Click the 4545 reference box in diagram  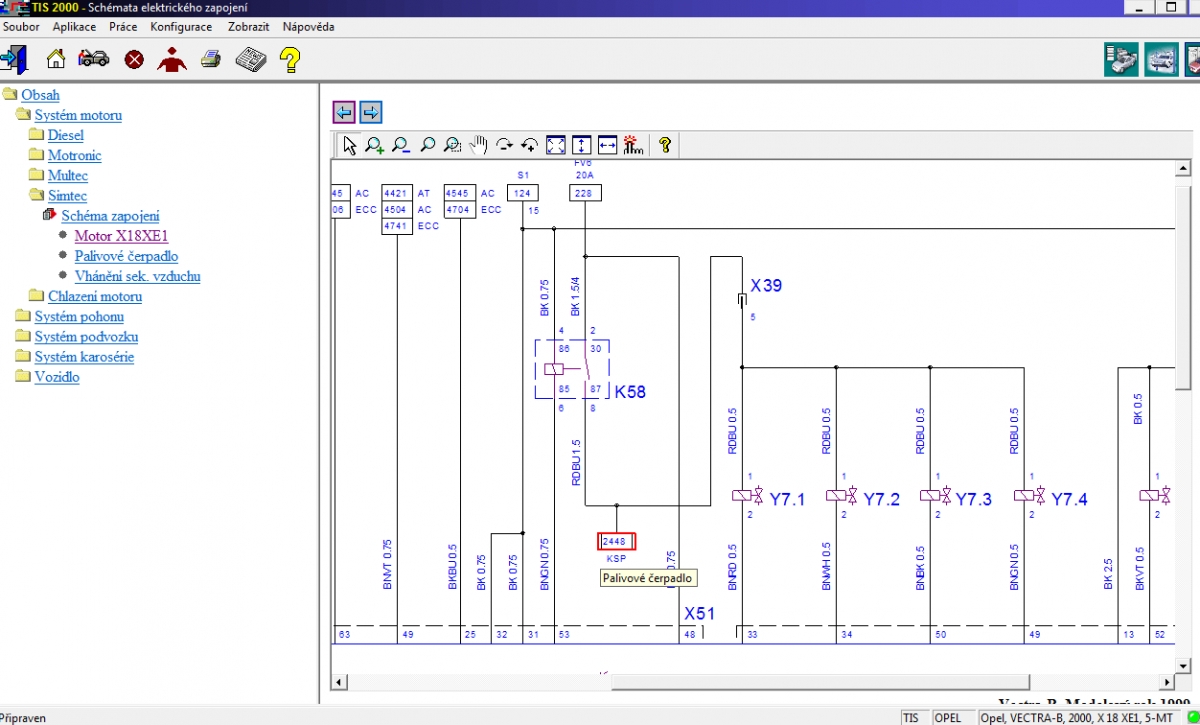coord(458,193)
